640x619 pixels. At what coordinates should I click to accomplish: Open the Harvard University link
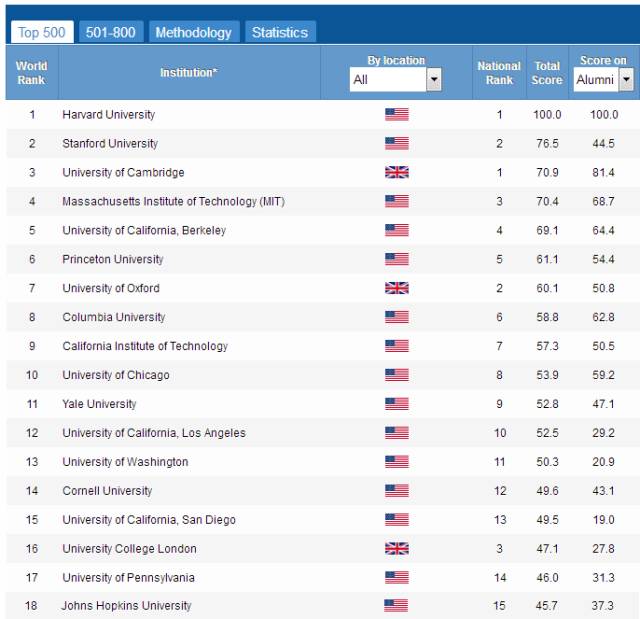[109, 115]
